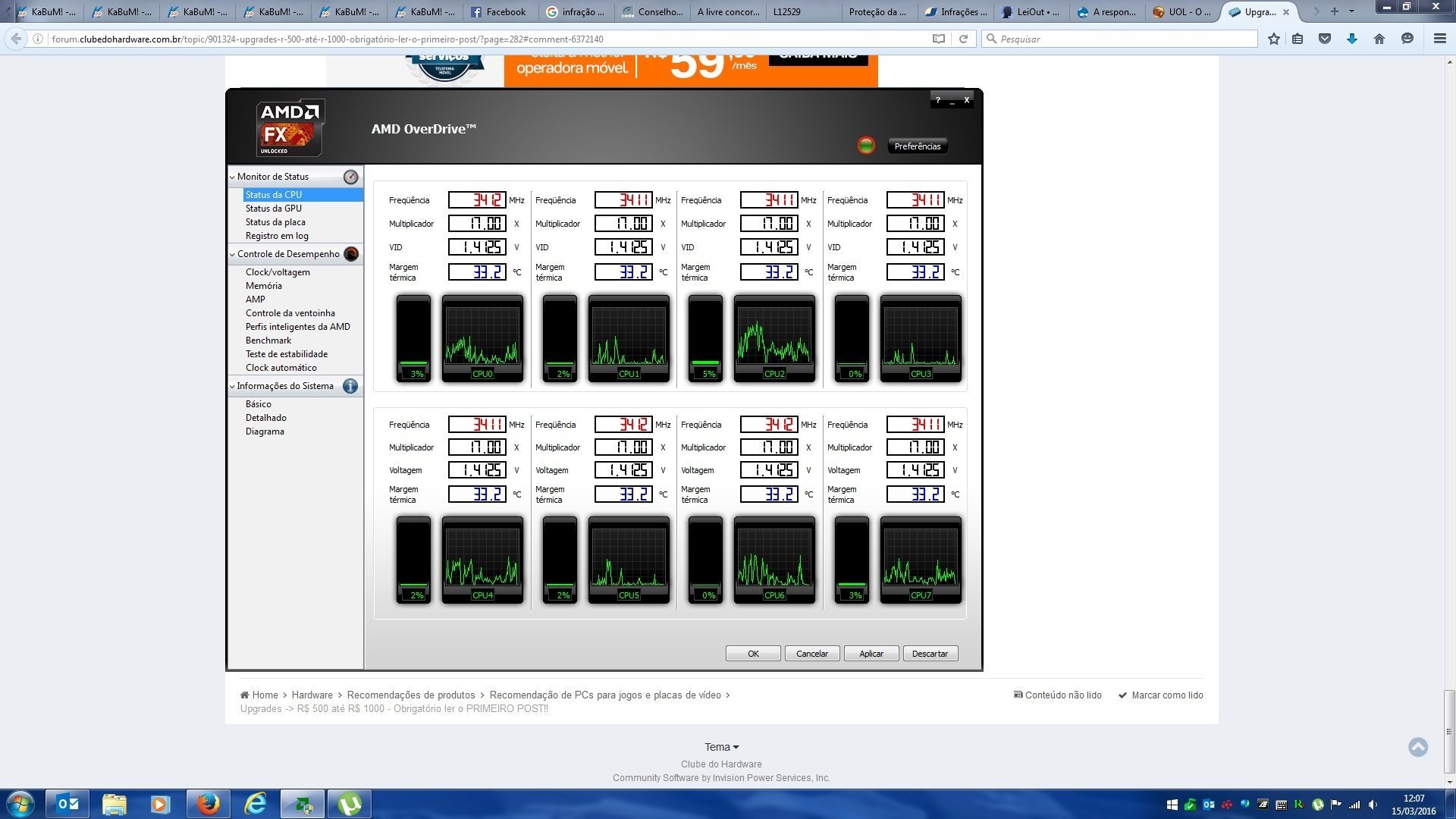Click Marcar como lido link

[x=1160, y=695]
